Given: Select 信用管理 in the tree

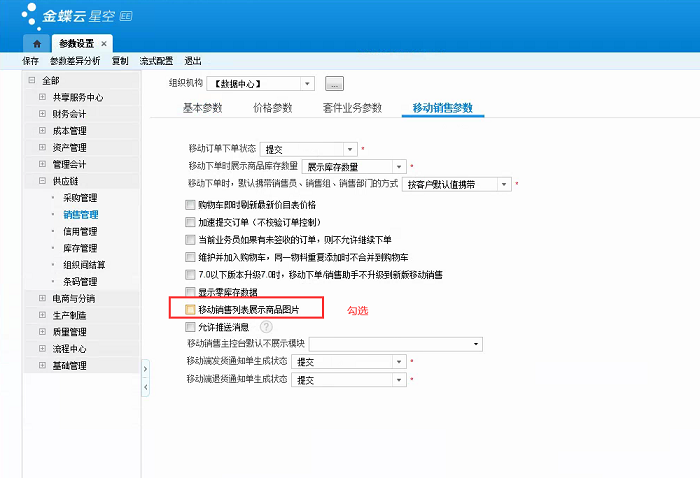Looking at the screenshot, I should pos(80,231).
